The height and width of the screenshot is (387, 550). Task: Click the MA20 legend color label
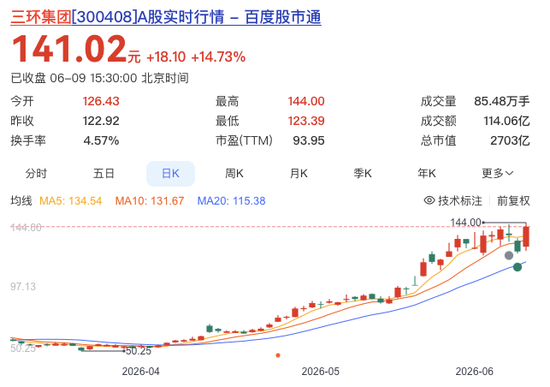231,201
